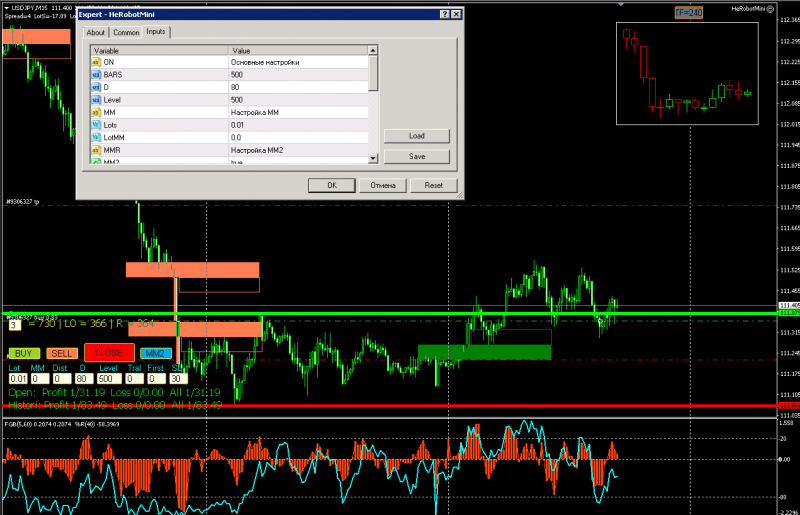Select the ON value 'Основные настройки'
Screen dimensions: 800x515
[x=298, y=62]
